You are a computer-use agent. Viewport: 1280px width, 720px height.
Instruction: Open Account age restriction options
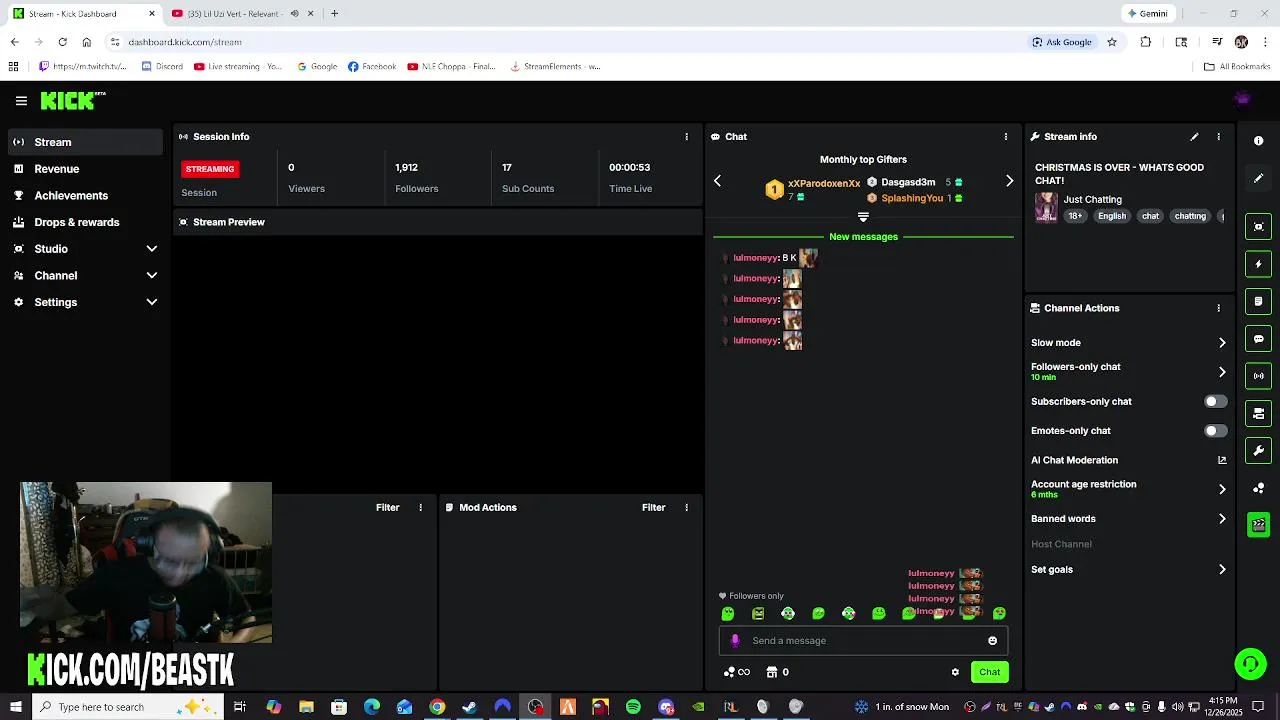[1222, 489]
